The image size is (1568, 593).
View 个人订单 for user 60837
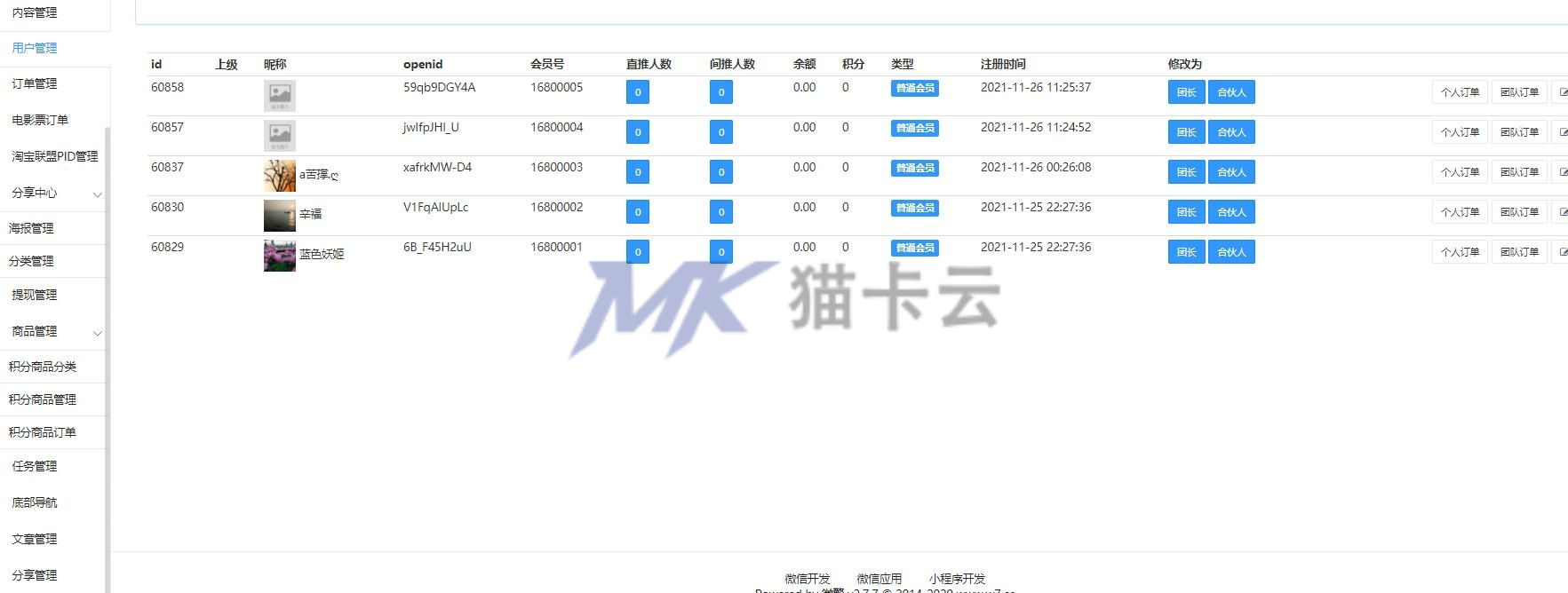(1460, 172)
